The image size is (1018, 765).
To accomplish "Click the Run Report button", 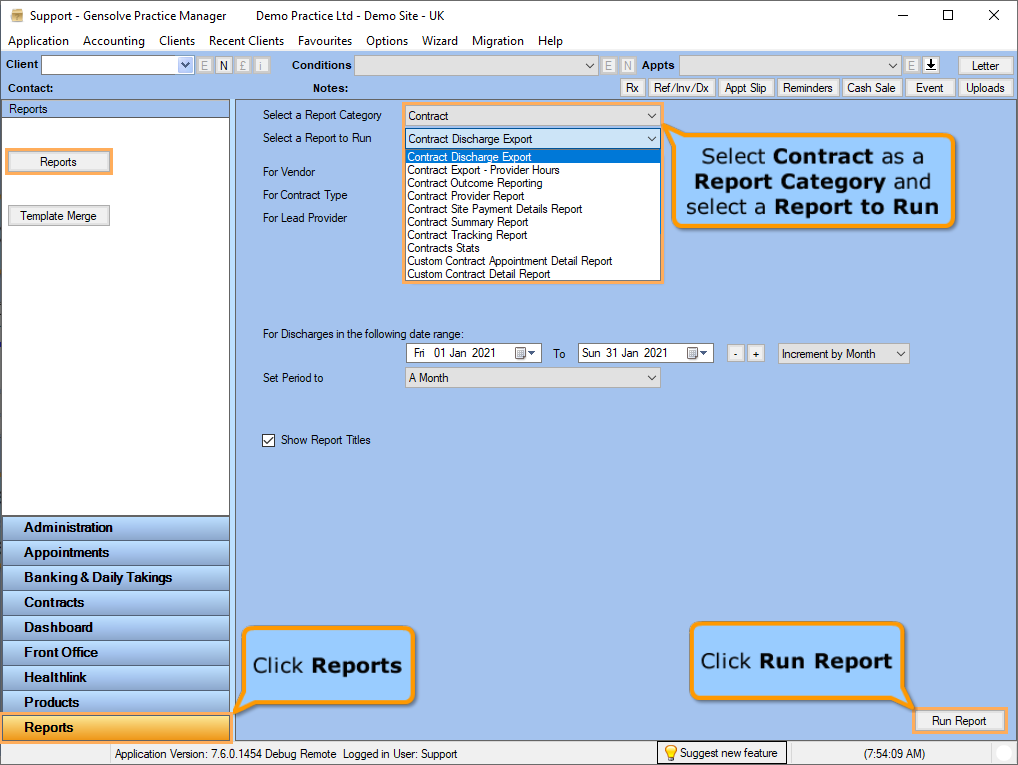I will point(959,720).
